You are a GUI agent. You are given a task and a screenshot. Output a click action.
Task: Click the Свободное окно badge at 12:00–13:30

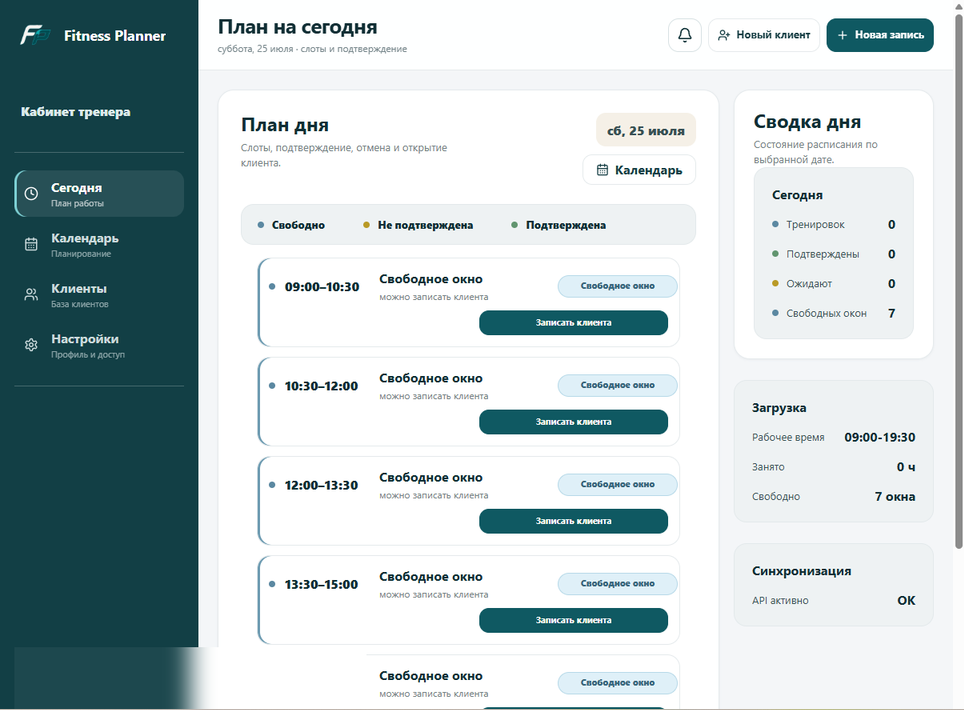point(617,484)
